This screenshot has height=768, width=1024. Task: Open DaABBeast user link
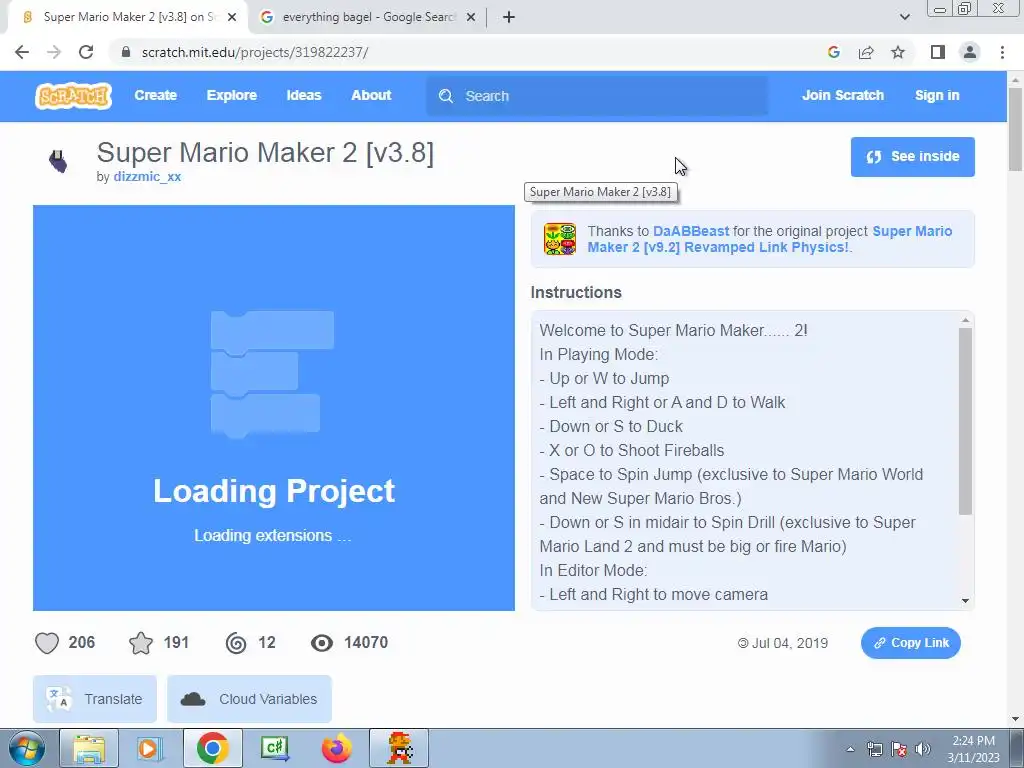691,231
